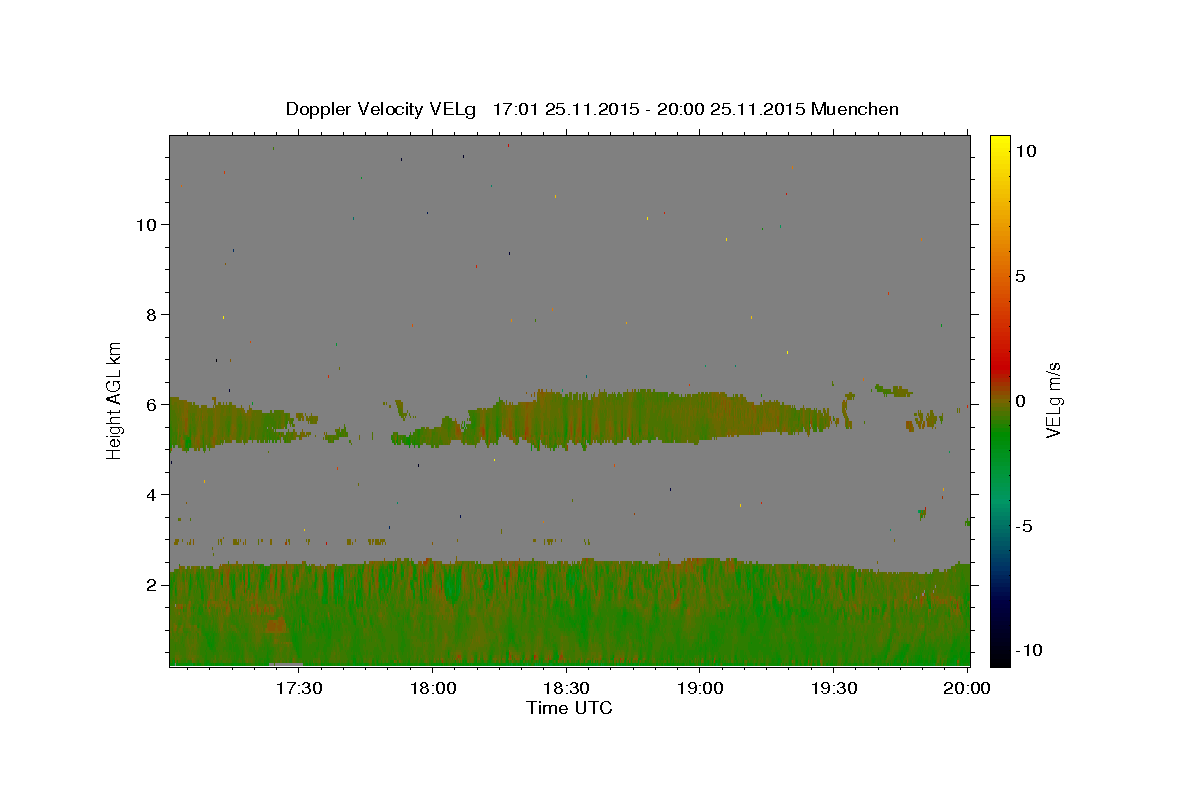Click the 18:30 time tick label
The image size is (1200, 800).
(x=565, y=688)
